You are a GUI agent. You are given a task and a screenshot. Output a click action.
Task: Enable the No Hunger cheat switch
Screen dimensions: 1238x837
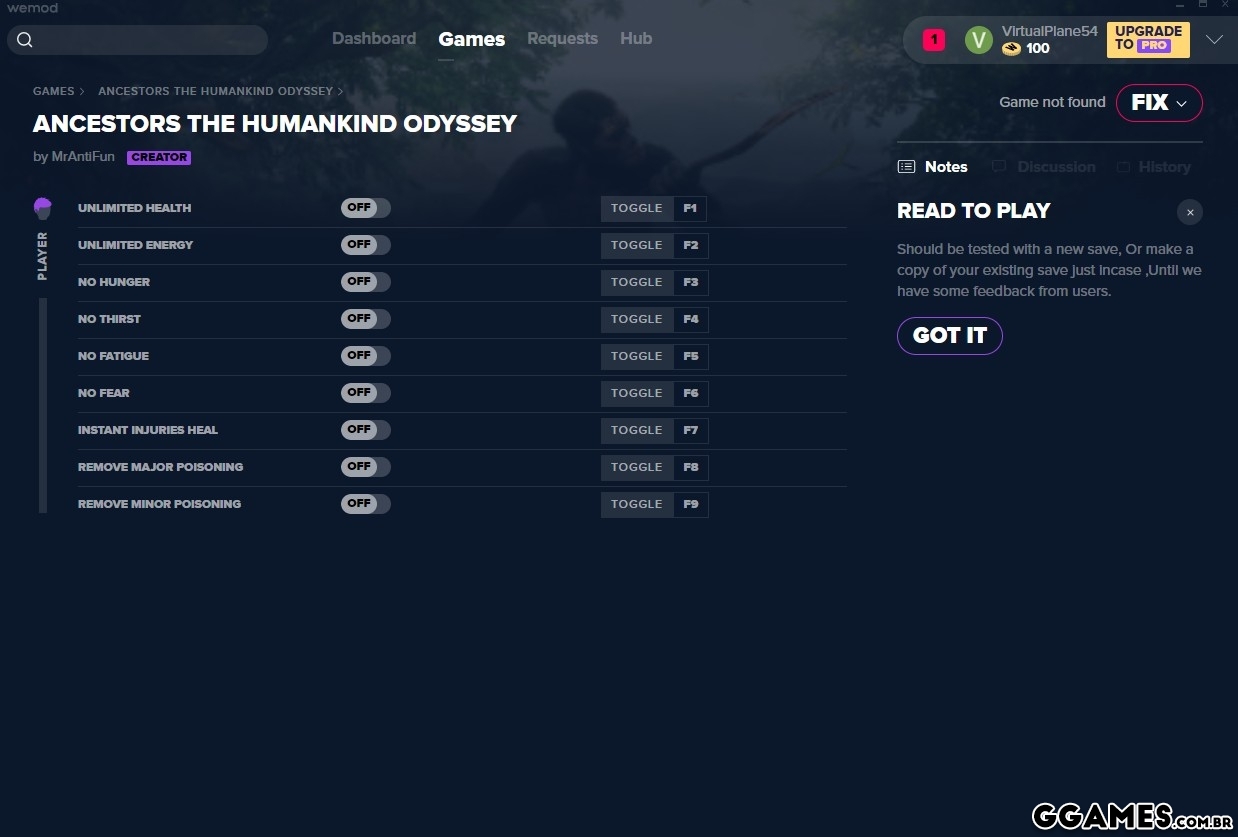(x=365, y=282)
